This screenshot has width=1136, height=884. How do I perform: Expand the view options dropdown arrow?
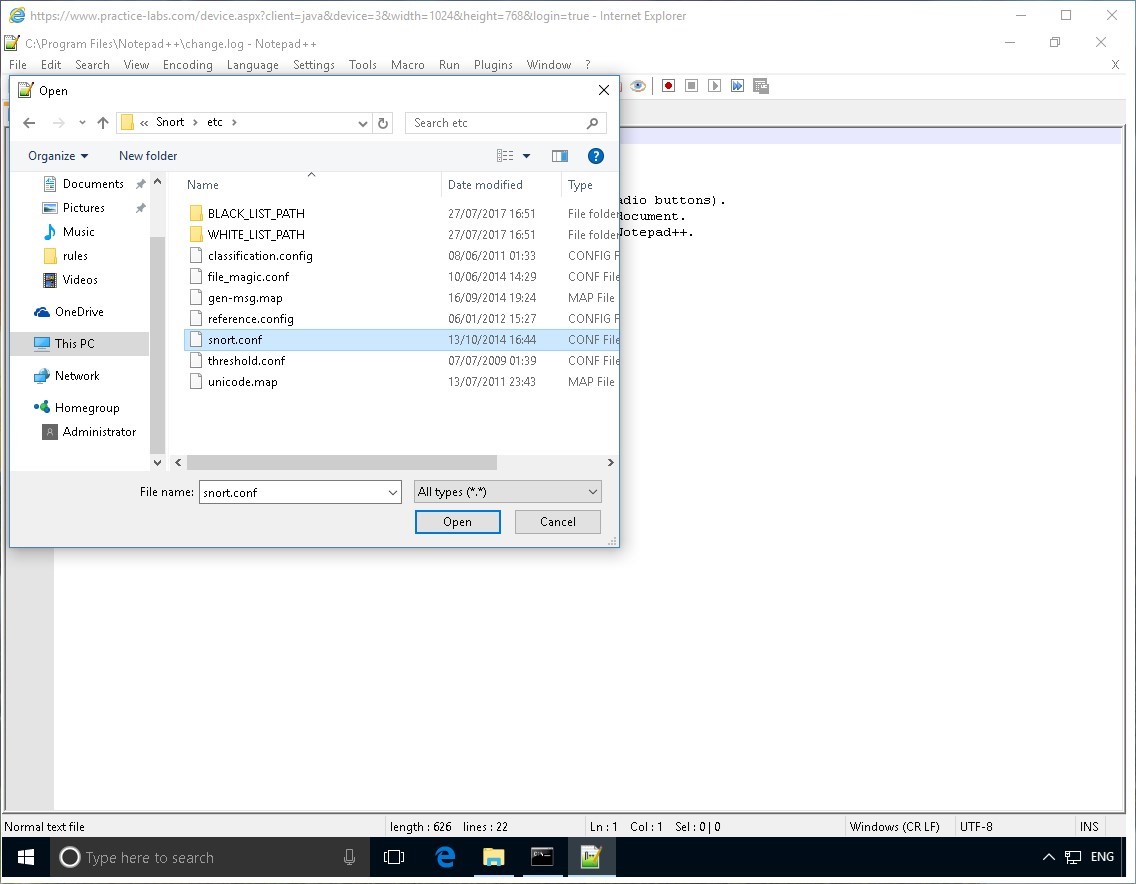point(527,156)
